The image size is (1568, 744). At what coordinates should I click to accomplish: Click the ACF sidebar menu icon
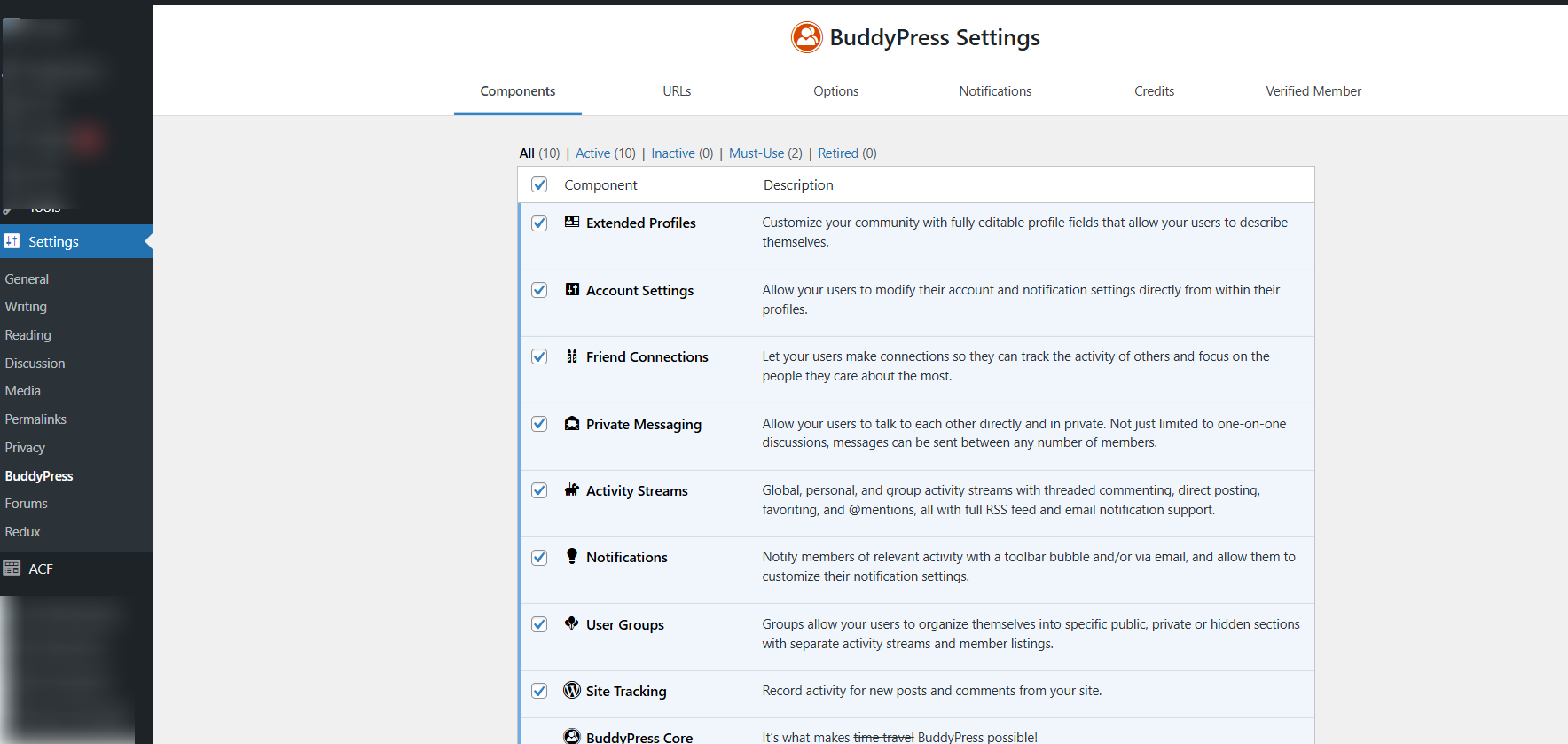pos(12,568)
